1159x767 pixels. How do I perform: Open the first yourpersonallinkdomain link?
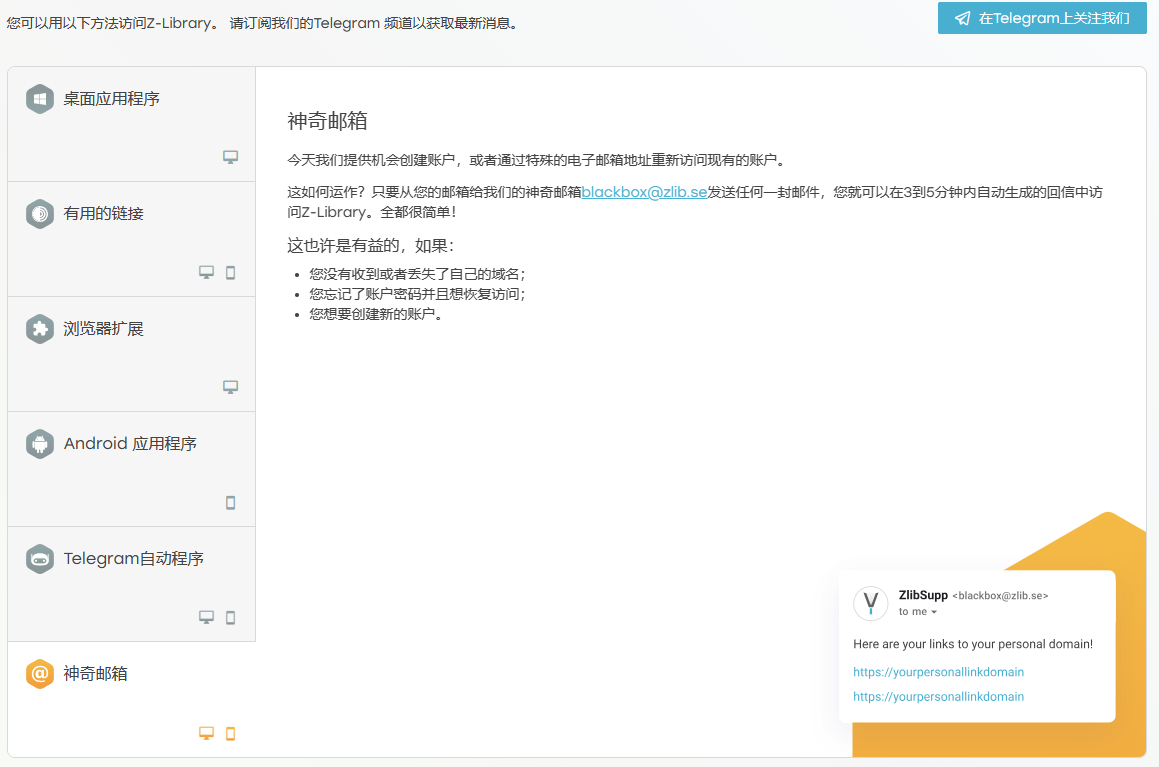pos(938,672)
